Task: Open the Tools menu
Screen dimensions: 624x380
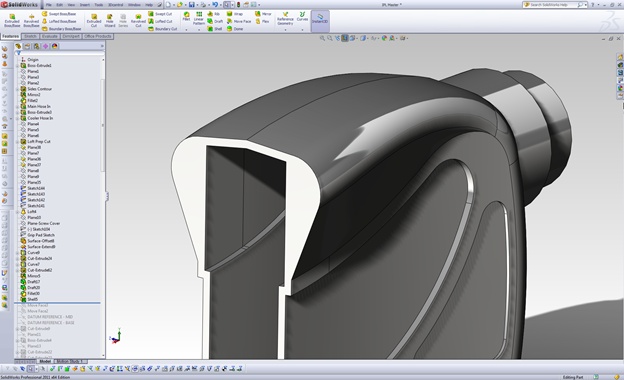Action: point(99,5)
